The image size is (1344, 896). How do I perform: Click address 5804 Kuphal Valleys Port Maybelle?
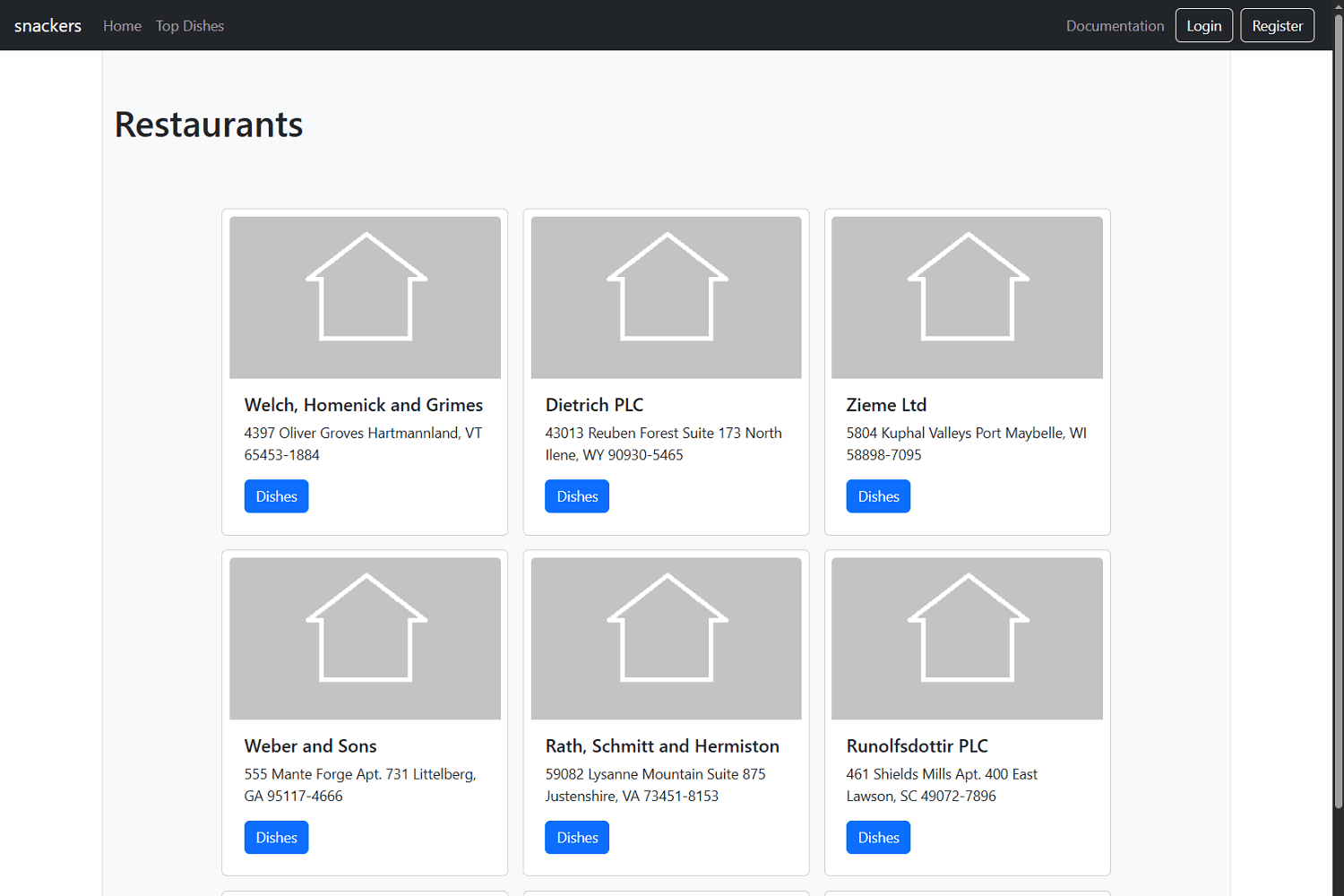pyautogui.click(x=966, y=444)
